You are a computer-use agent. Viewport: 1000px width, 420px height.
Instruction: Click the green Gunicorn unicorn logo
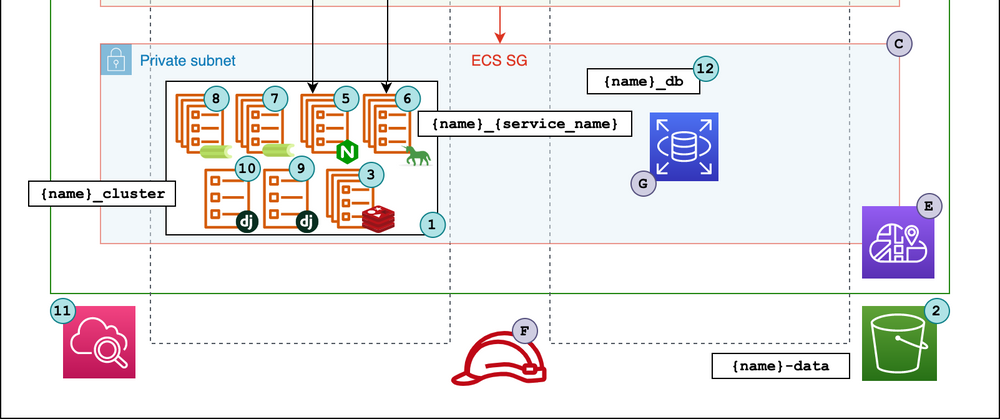417,154
